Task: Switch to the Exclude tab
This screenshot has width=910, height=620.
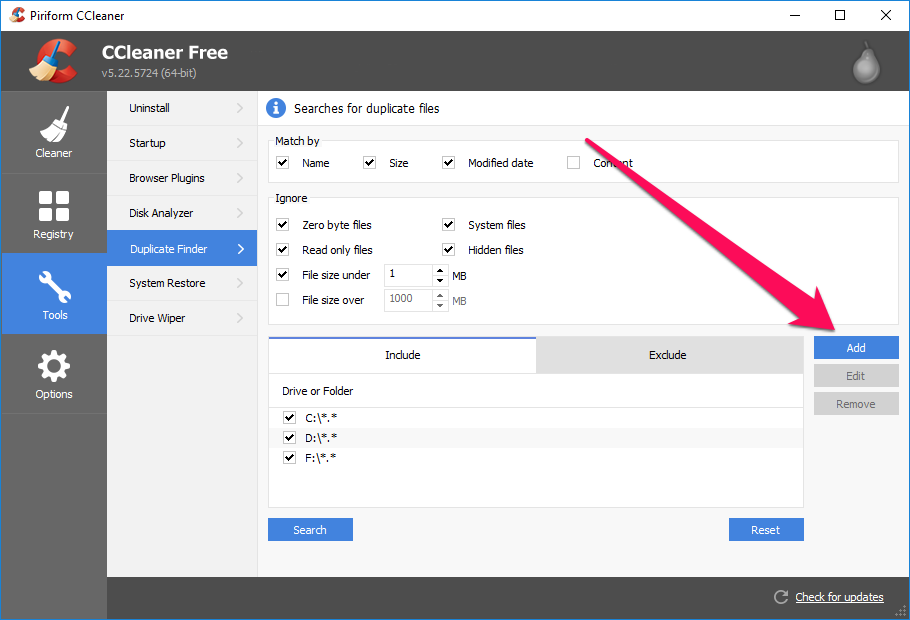Action: 670,355
